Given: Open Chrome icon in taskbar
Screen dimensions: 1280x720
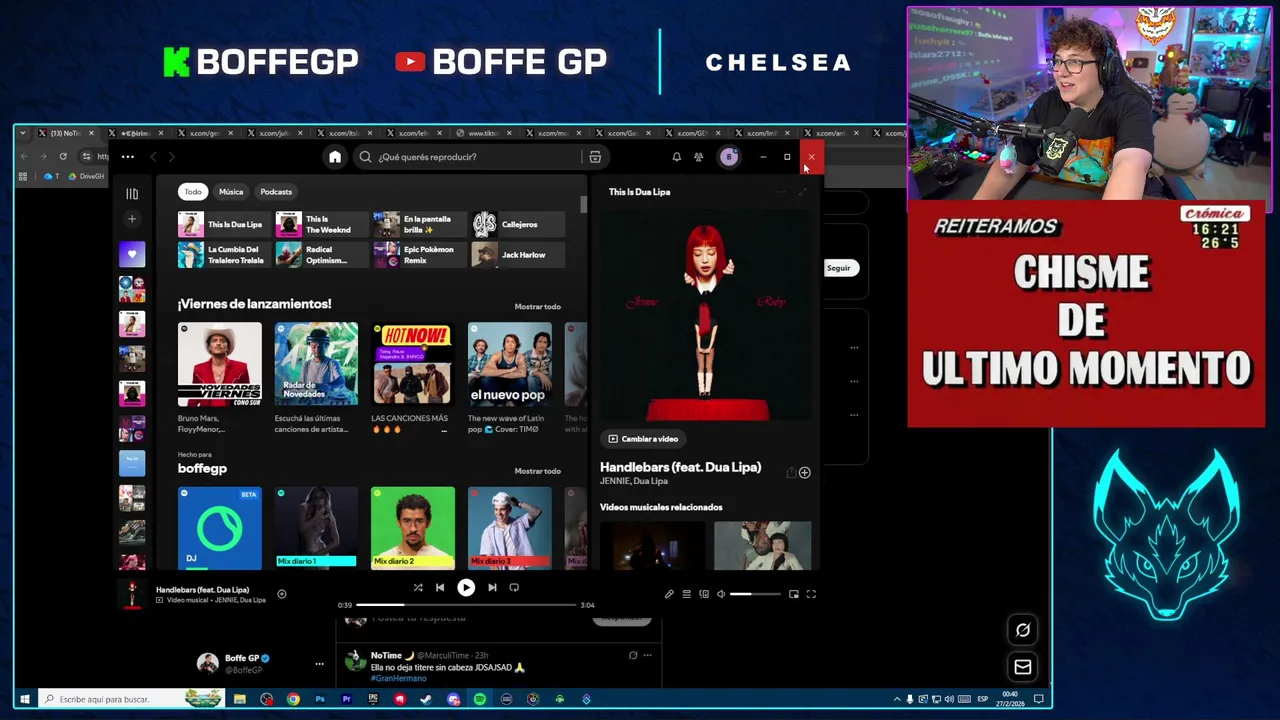Looking at the screenshot, I should pos(293,699).
